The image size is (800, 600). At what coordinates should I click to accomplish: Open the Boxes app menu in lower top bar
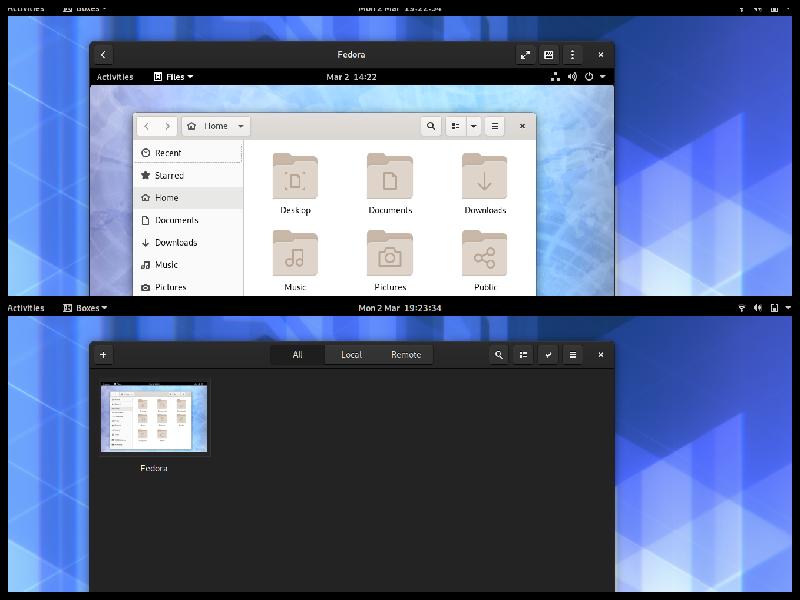(x=85, y=308)
